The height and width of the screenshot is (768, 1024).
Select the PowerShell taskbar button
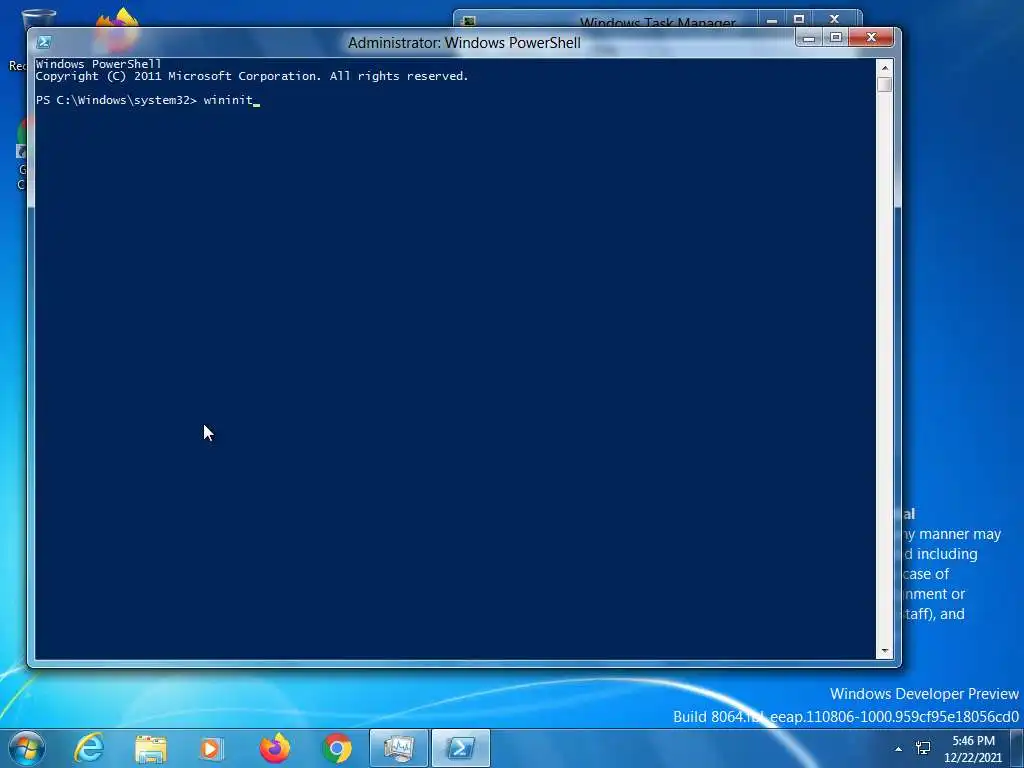pos(460,748)
